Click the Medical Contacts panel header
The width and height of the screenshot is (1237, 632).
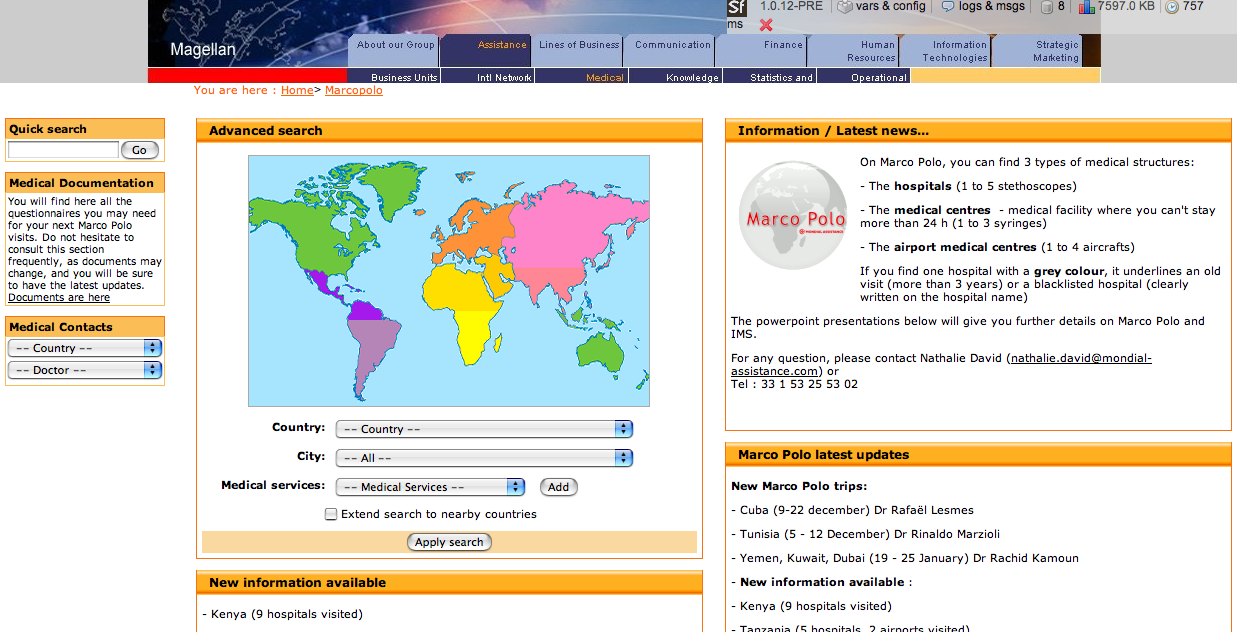85,327
